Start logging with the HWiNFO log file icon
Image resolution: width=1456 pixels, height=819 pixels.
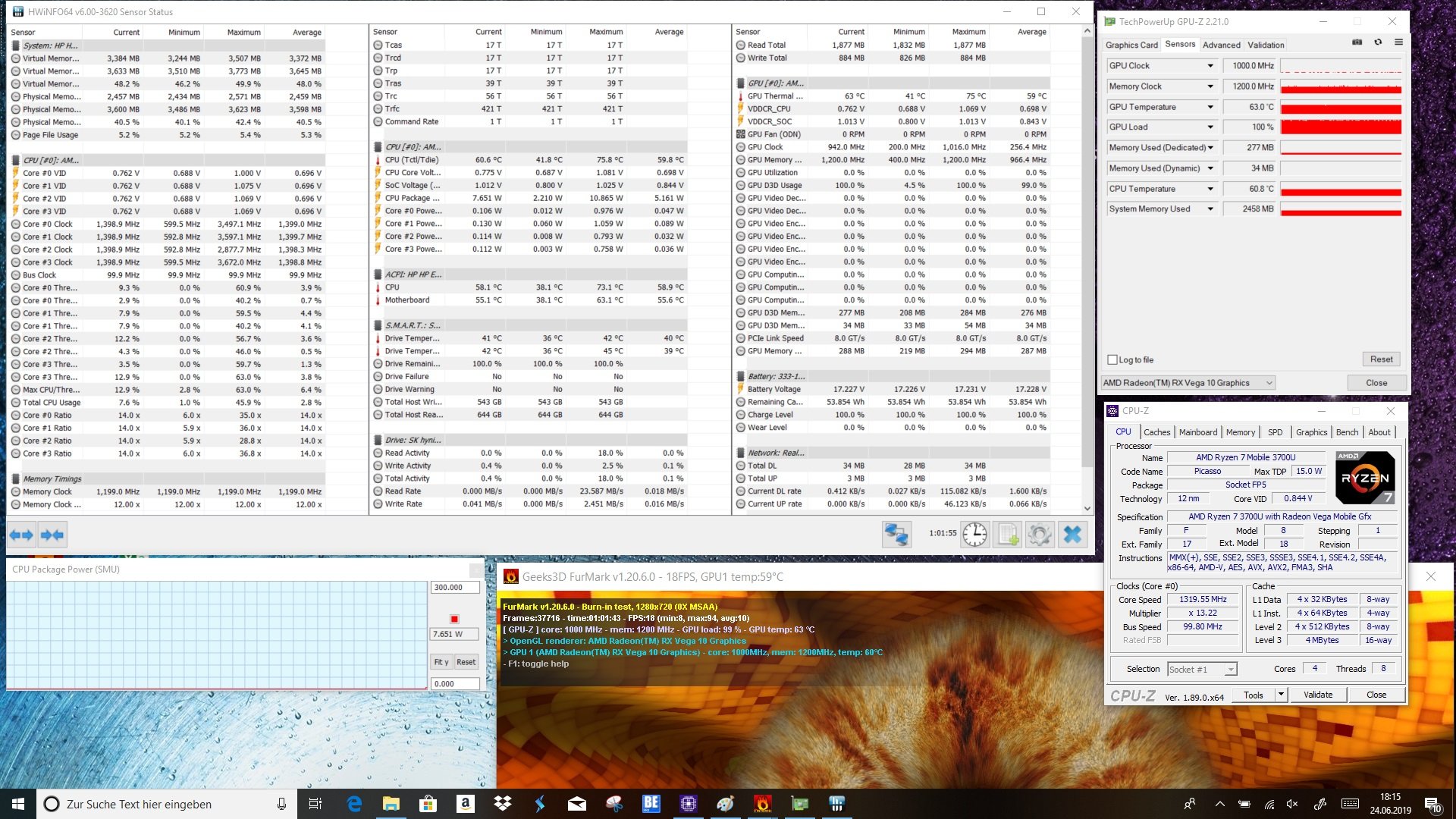[1008, 535]
